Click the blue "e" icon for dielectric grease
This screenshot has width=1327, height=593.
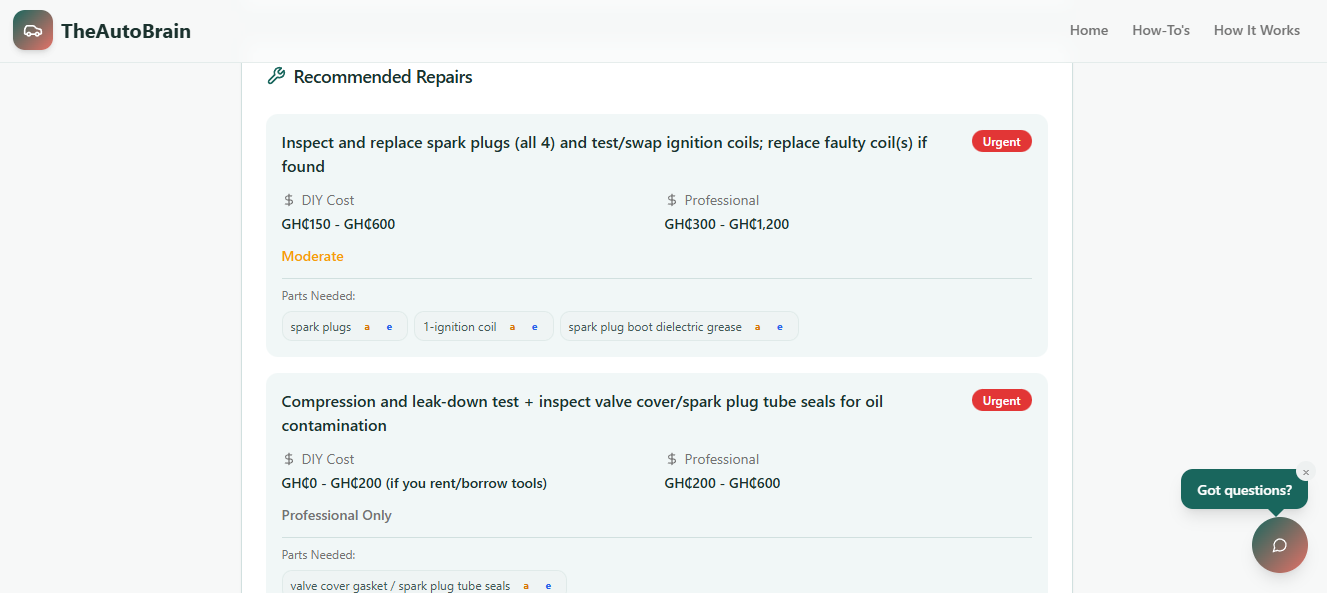coord(780,327)
